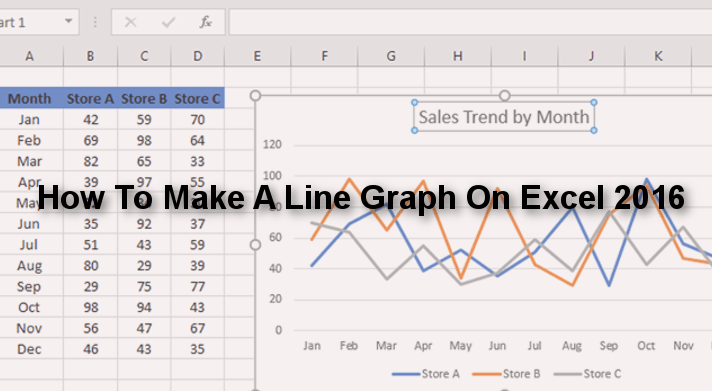This screenshot has width=712, height=391.
Task: Click Store A value 46 for Dec
Action: tap(90, 349)
